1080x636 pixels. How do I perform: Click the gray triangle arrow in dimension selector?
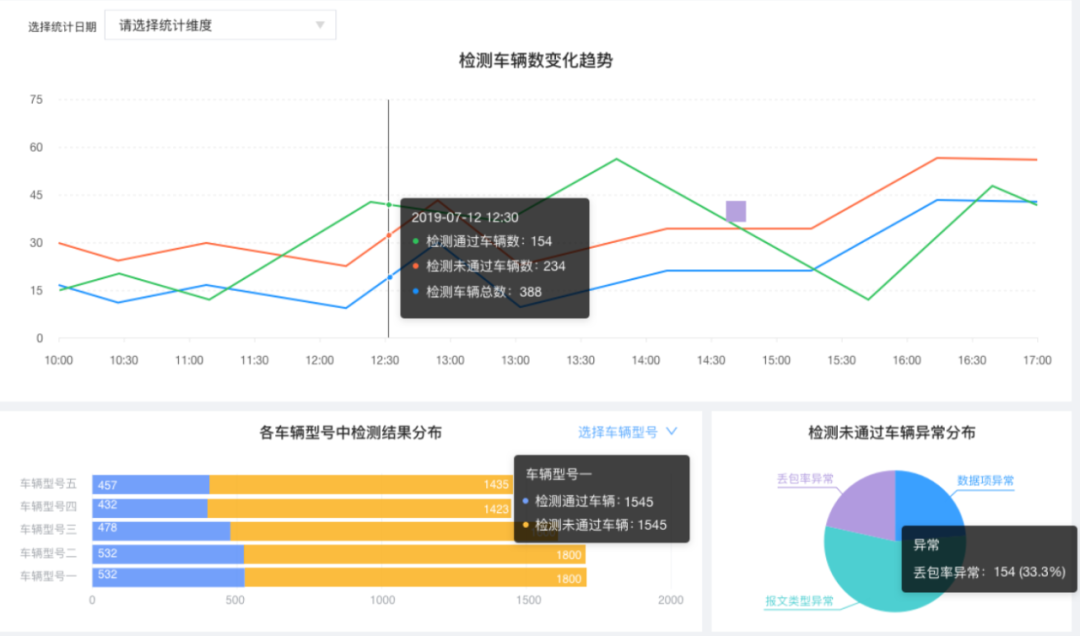click(x=320, y=25)
